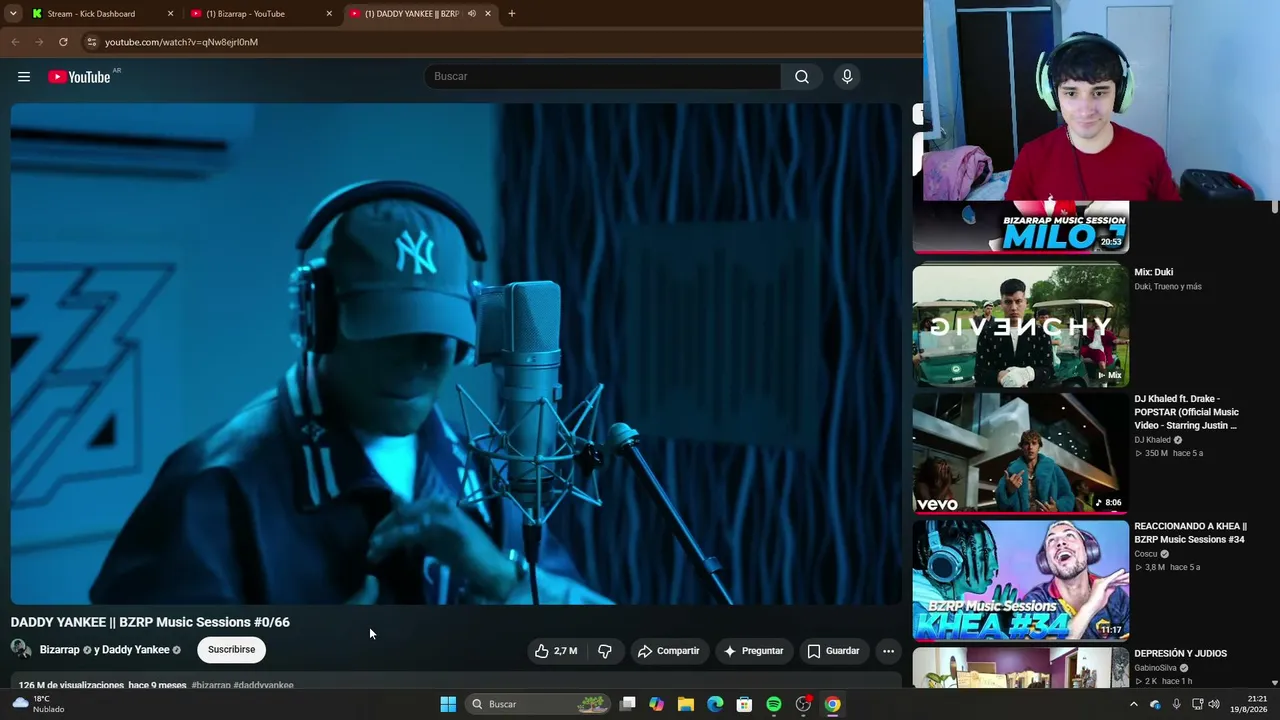Mute the DADDY YANKEE tab via speaker icon
This screenshot has width=1280, height=720.
pos(472,14)
